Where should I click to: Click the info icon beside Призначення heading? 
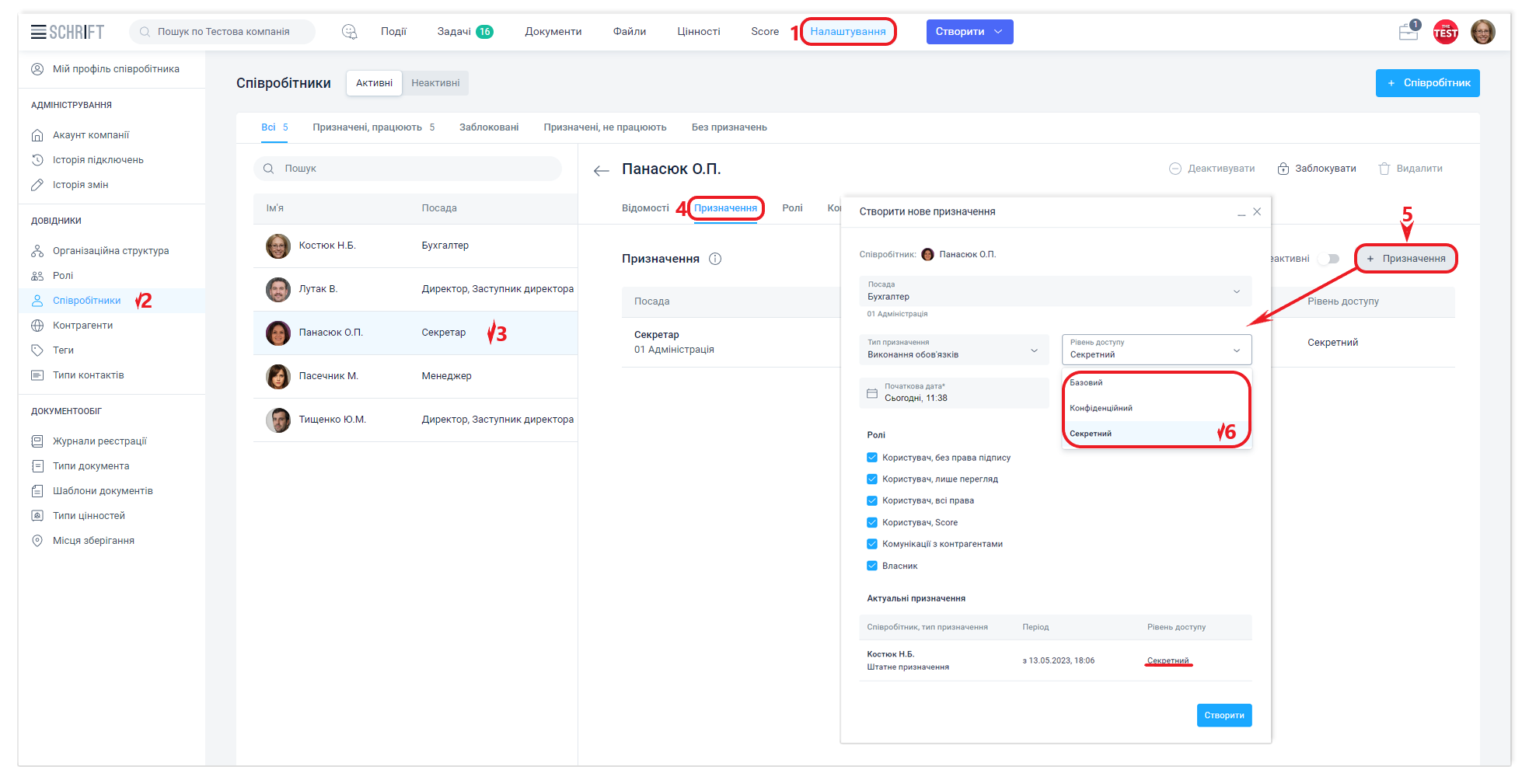[715, 259]
